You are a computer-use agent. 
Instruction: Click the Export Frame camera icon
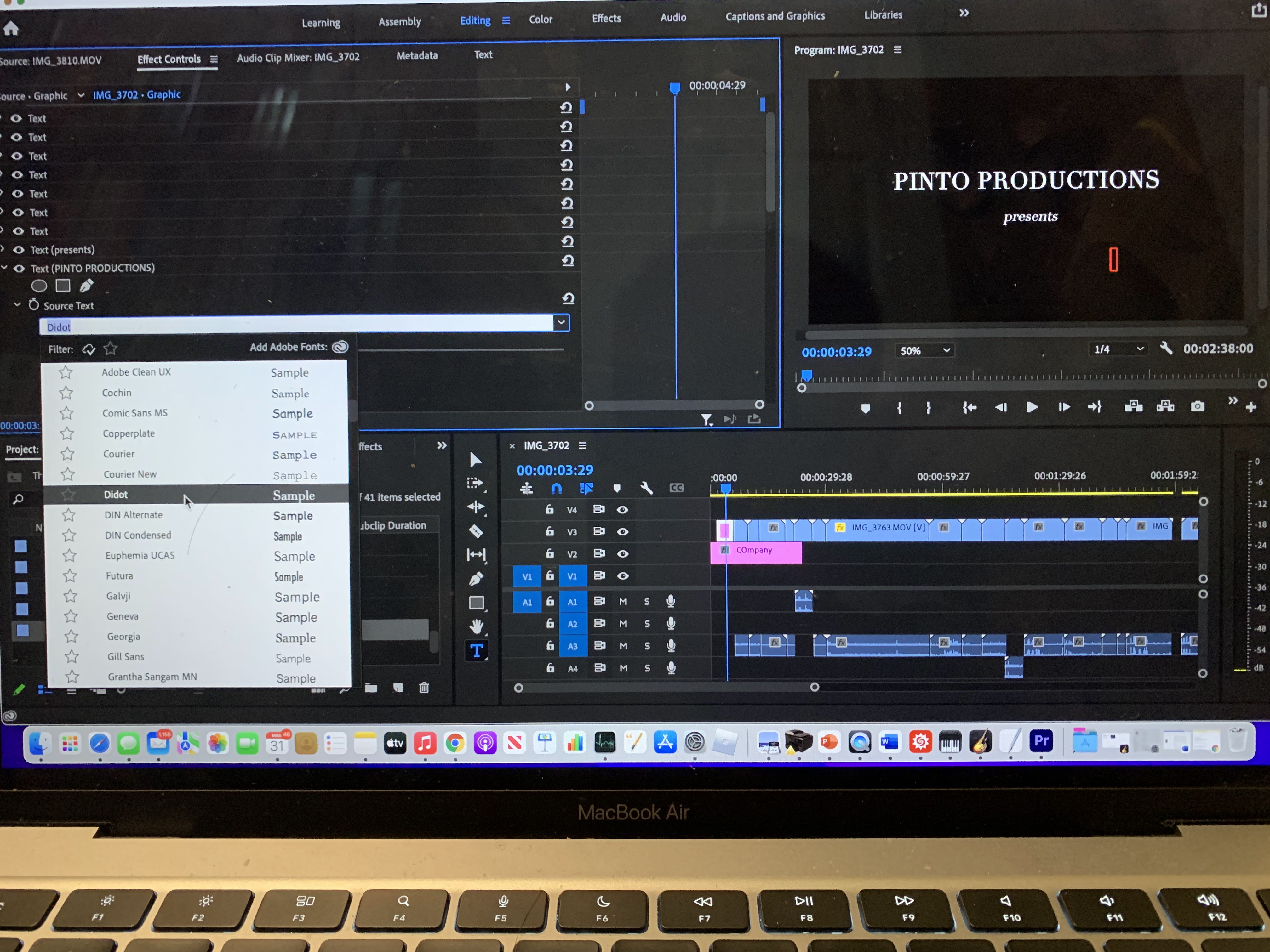pos(1197,406)
